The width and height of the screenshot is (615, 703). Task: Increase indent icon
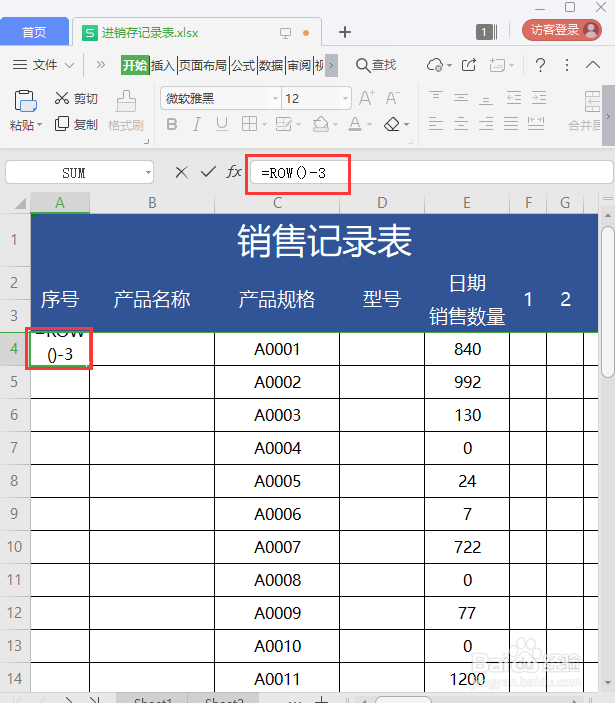click(x=539, y=97)
